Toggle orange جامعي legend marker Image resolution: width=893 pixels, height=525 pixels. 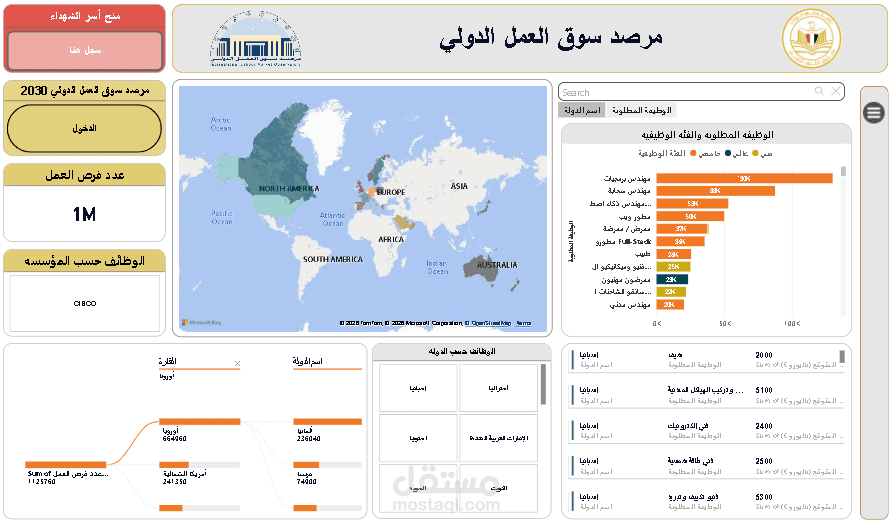[x=693, y=153]
